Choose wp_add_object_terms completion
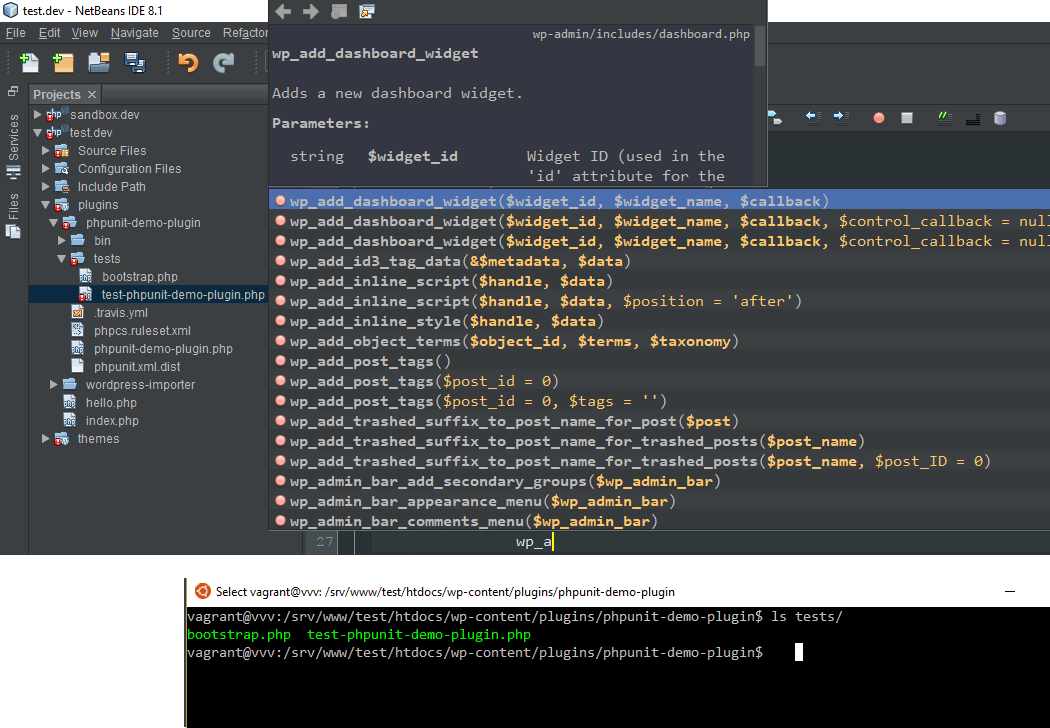Screen dimensions: 1050x728 [659, 342]
